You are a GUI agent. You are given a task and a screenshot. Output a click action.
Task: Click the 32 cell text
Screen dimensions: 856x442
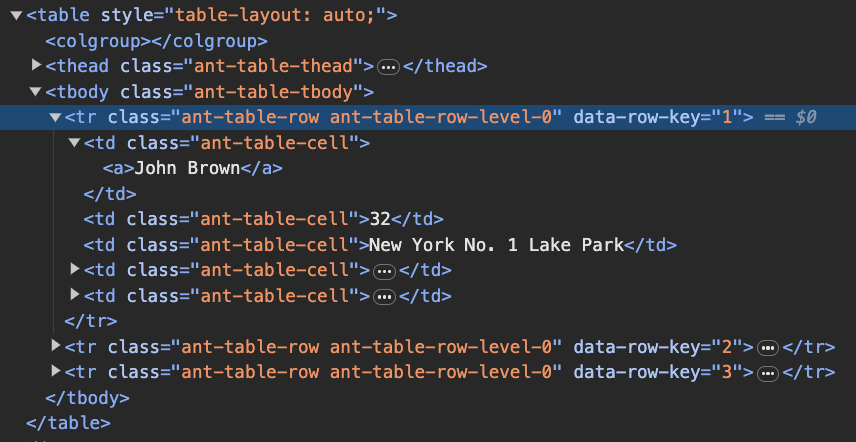[x=380, y=219]
